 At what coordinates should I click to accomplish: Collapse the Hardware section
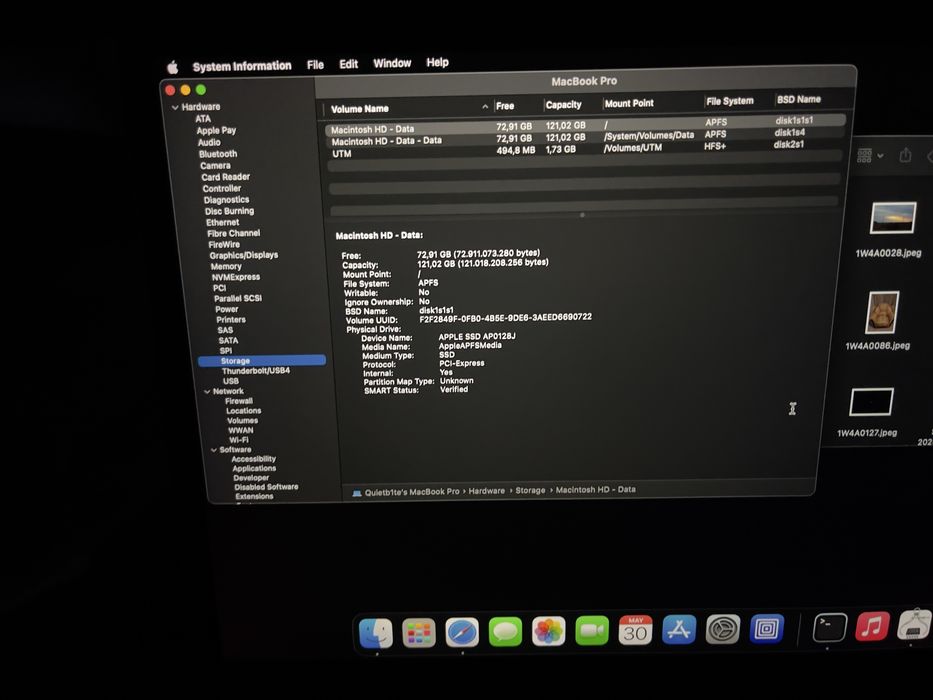click(175, 108)
